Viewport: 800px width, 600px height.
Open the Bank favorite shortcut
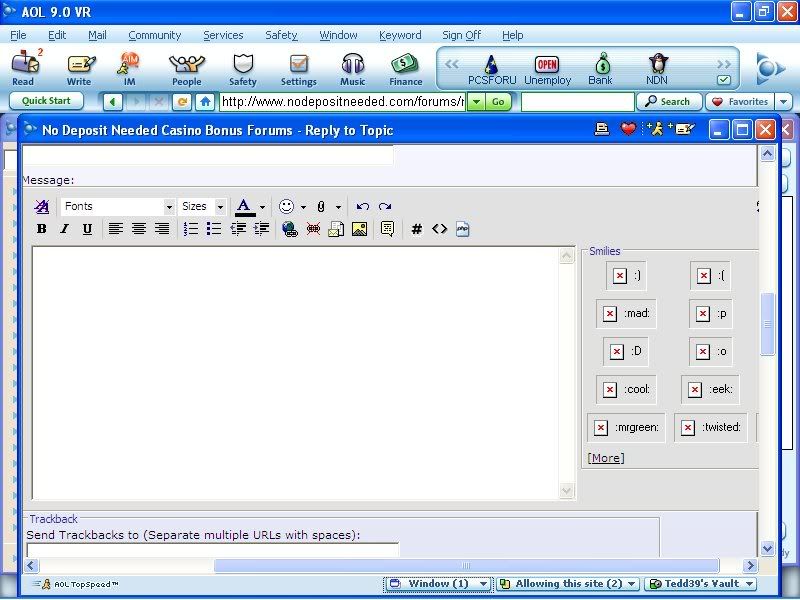point(601,70)
